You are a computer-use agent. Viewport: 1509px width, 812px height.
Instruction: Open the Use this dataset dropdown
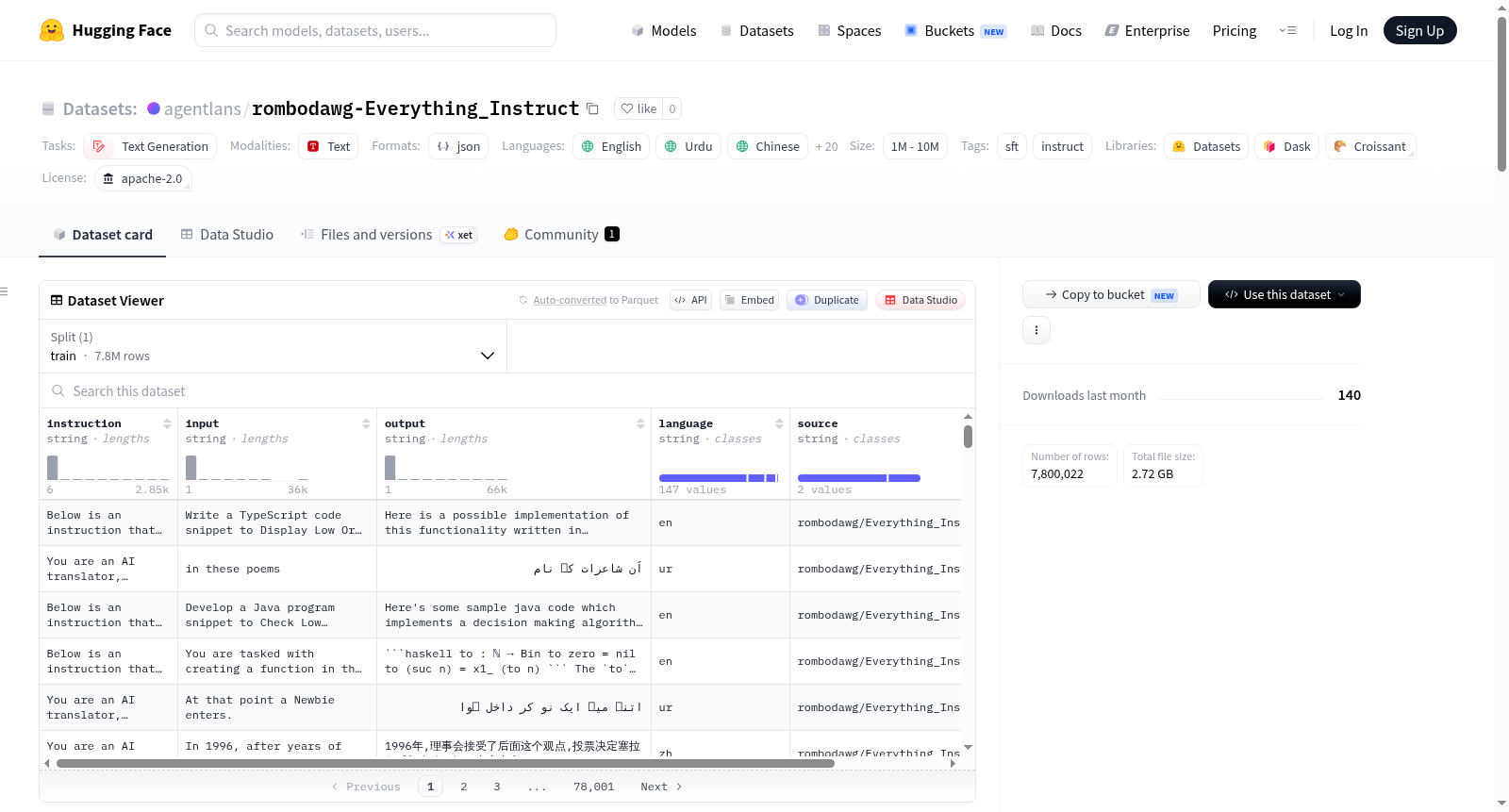click(1285, 294)
